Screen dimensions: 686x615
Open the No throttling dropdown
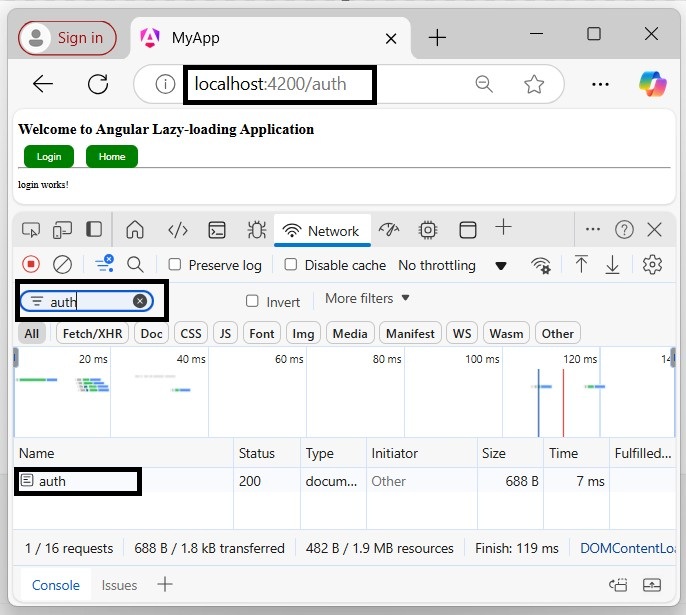pyautogui.click(x=452, y=265)
